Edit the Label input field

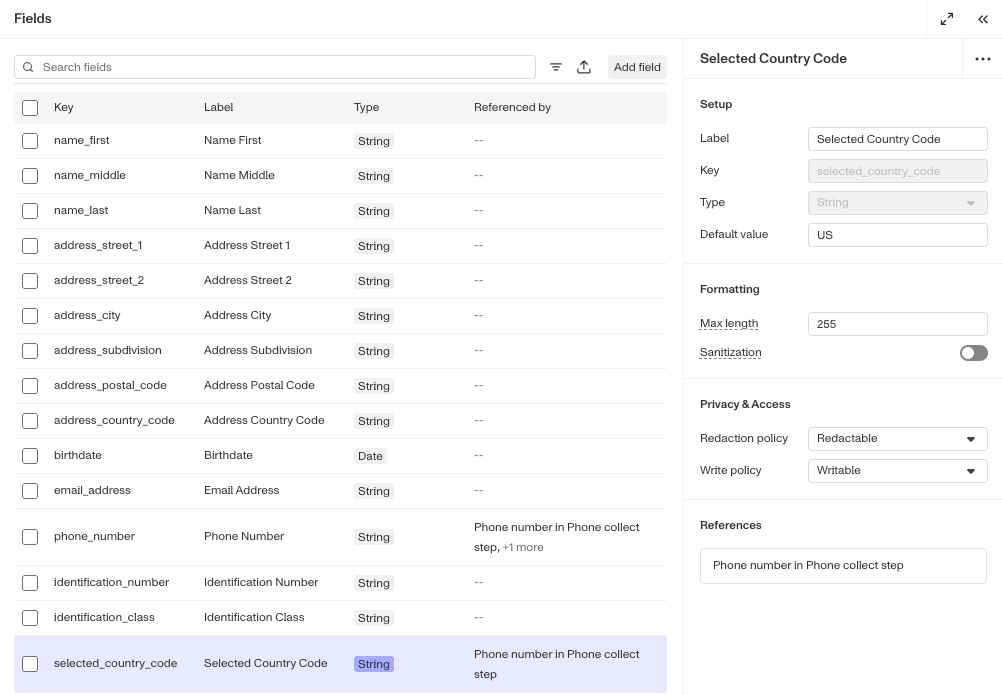point(897,139)
